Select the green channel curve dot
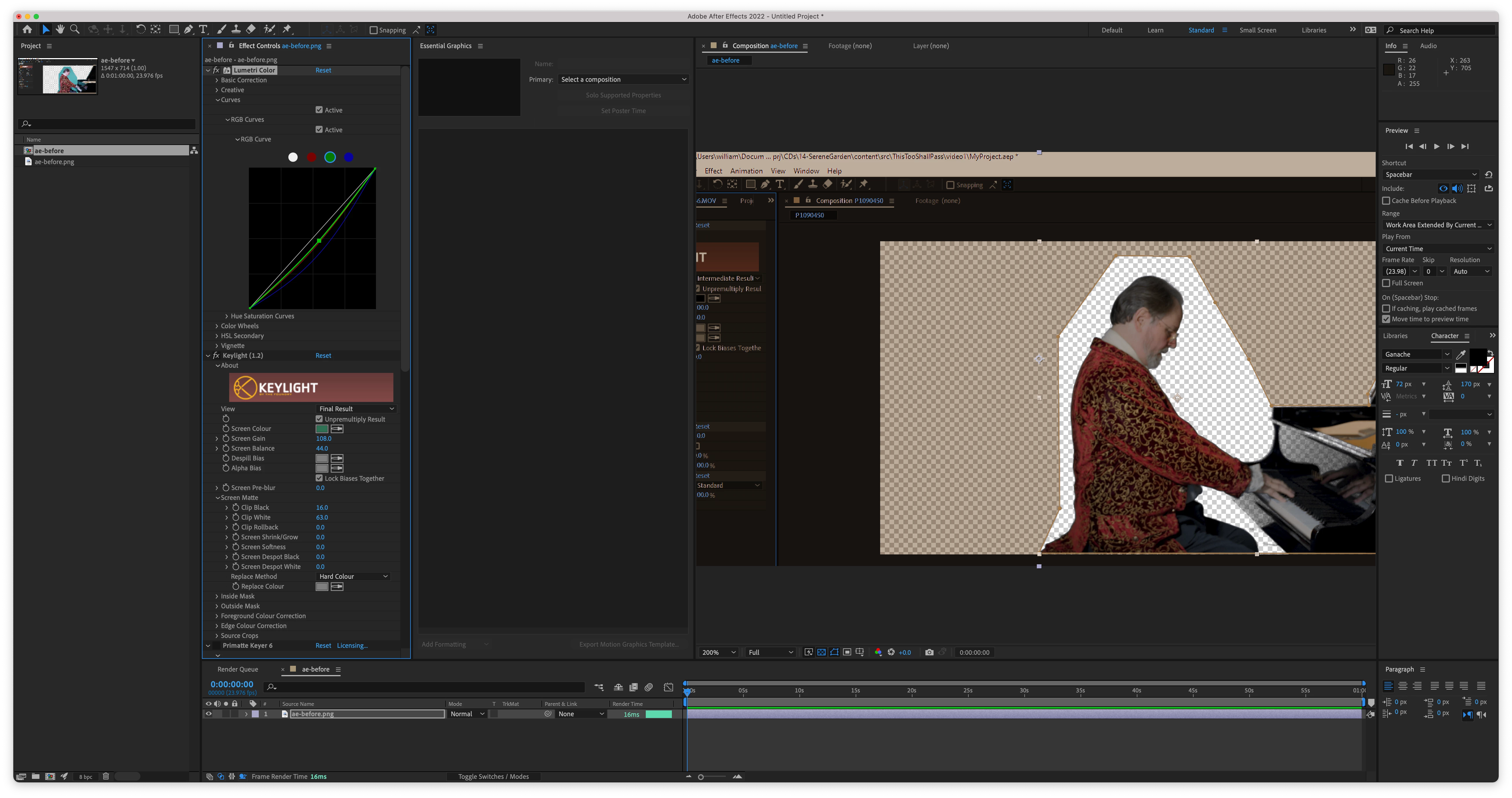Image resolution: width=1512 pixels, height=798 pixels. point(330,157)
